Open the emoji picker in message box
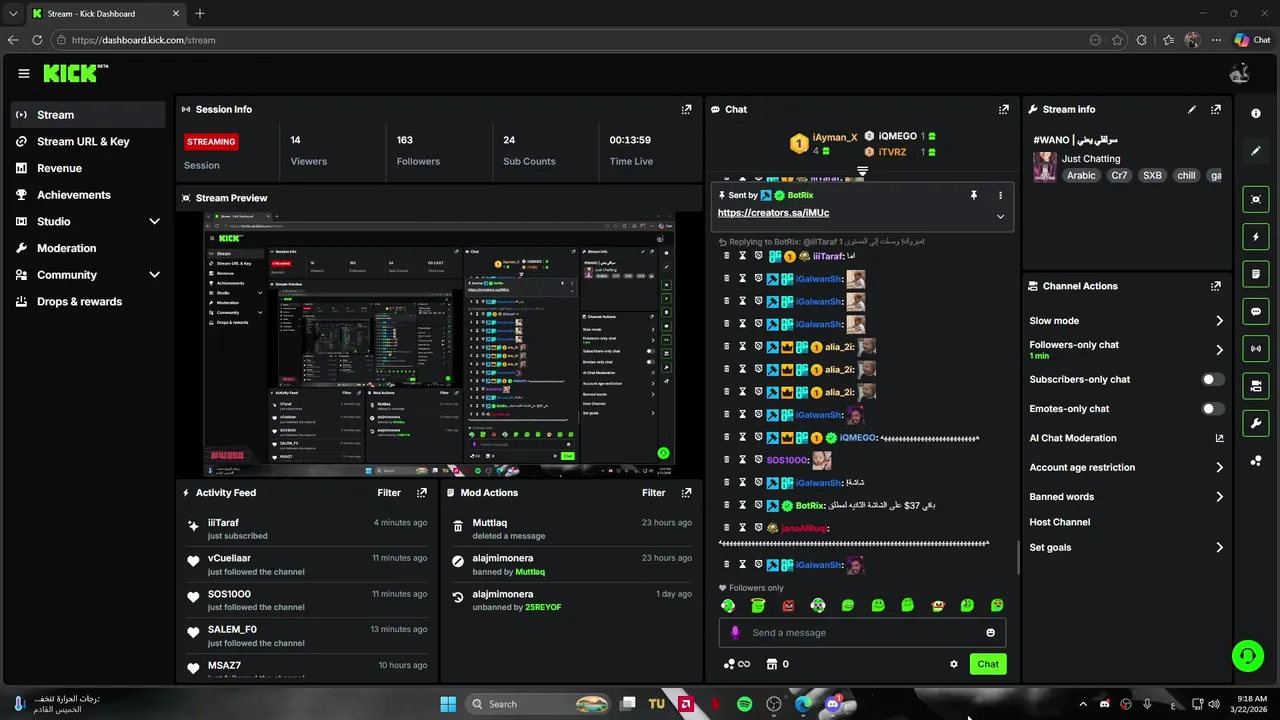 [991, 632]
